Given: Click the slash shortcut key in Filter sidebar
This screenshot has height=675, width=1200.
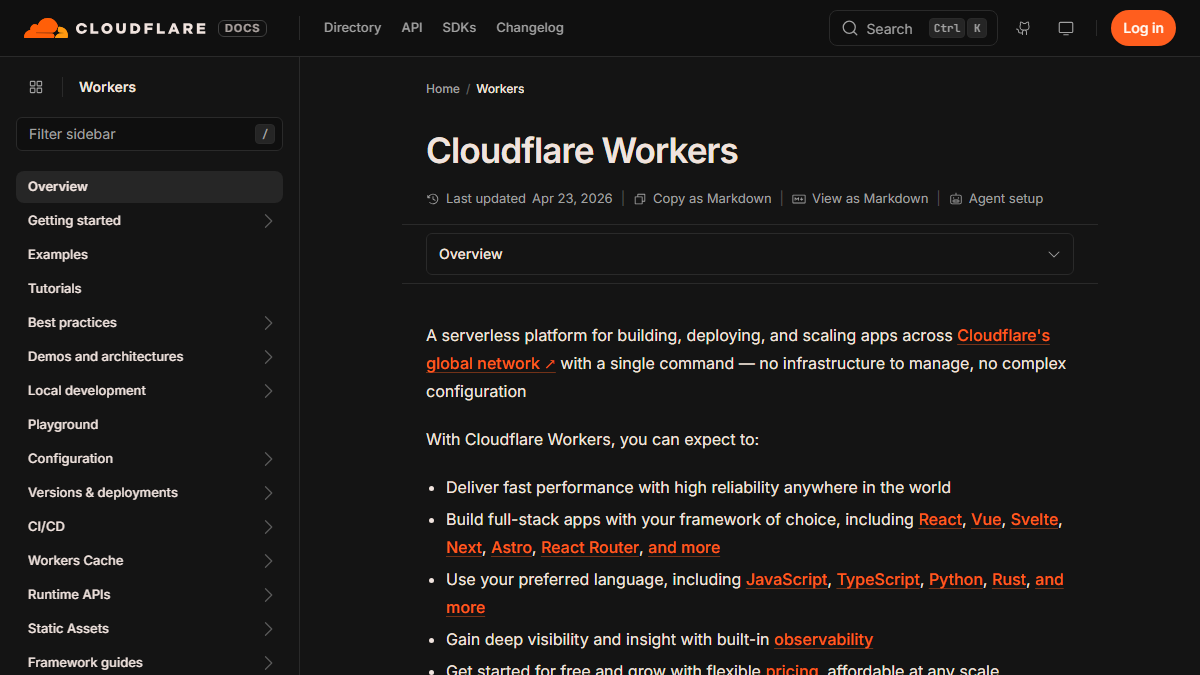Looking at the screenshot, I should [x=265, y=134].
